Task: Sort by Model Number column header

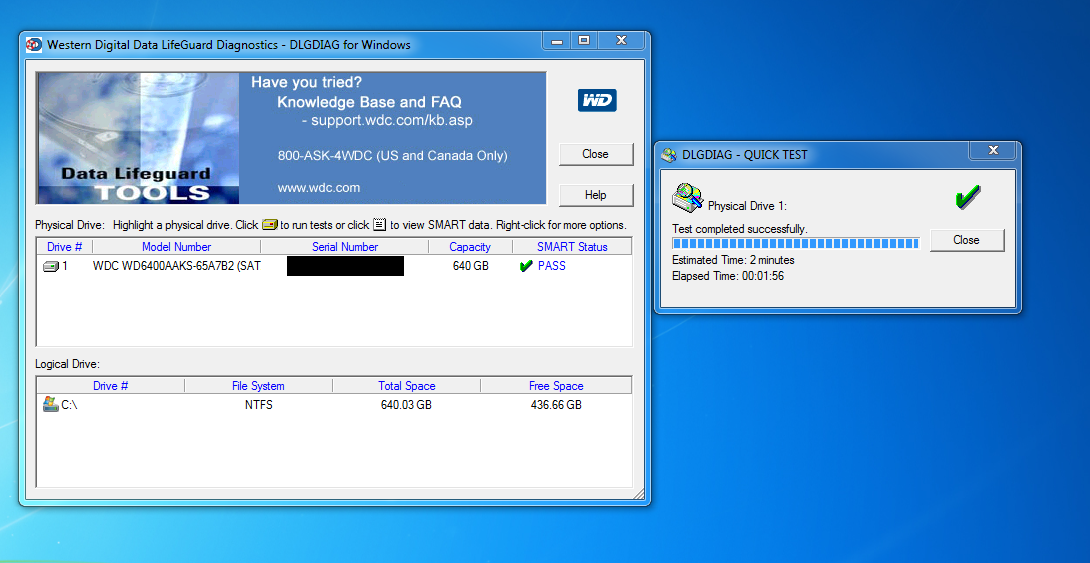Action: coord(177,247)
